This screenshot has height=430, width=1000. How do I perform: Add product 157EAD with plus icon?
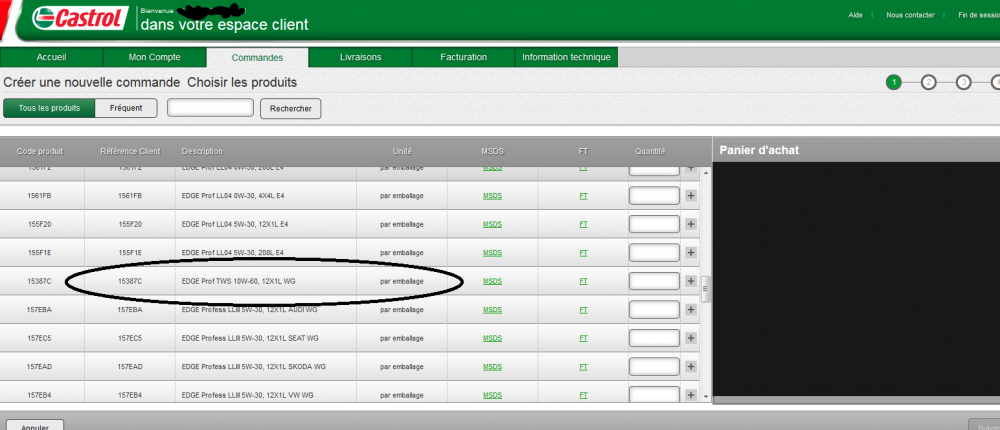pos(690,367)
